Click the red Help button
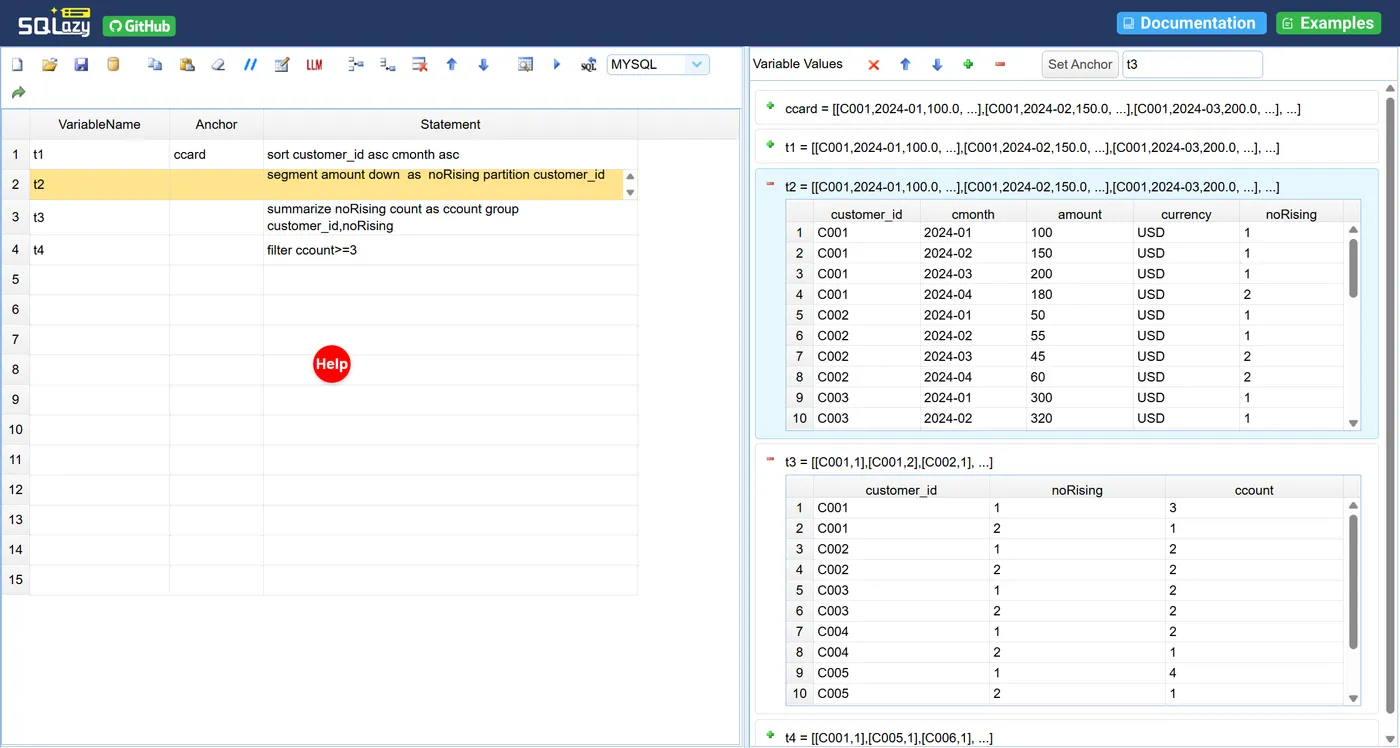The width and height of the screenshot is (1400, 748). coord(332,364)
